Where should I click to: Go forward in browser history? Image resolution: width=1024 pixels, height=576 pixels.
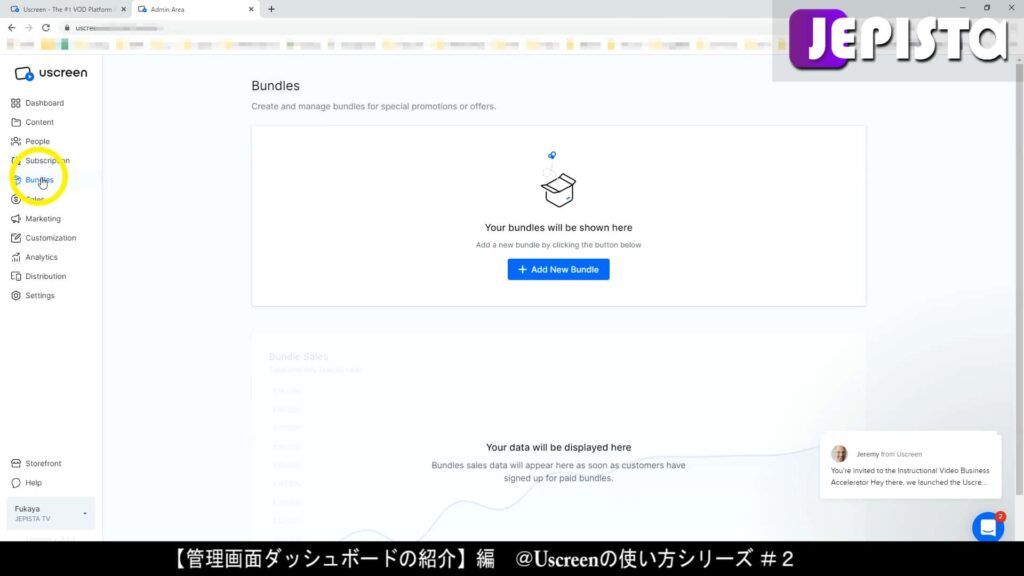29,27
